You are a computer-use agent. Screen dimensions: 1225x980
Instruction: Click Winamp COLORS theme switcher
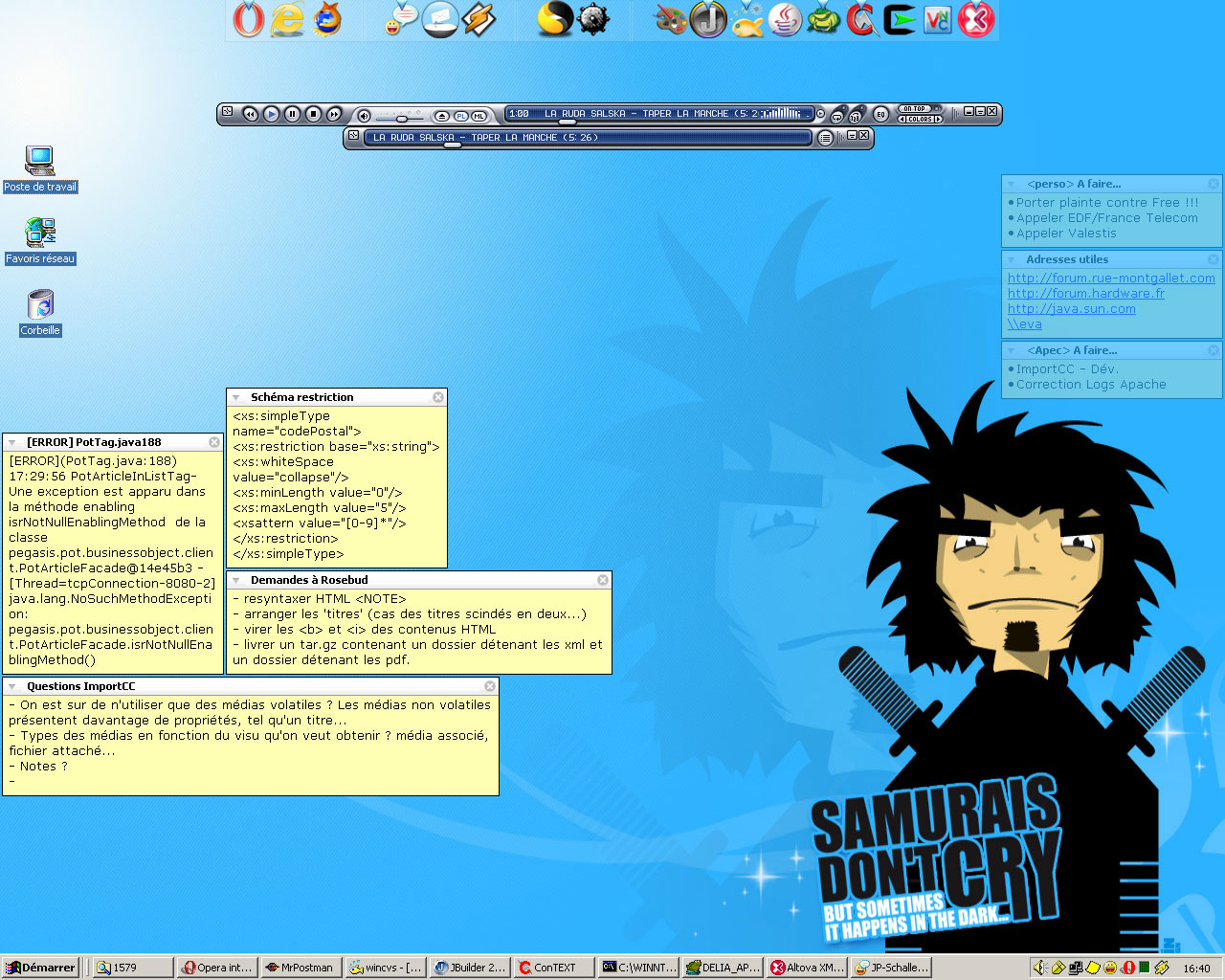[x=921, y=119]
